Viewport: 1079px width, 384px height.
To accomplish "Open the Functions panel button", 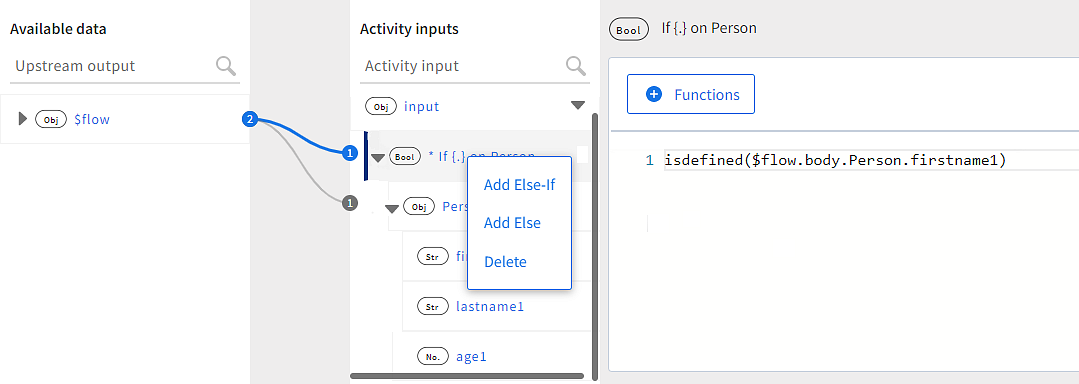I will pos(691,94).
